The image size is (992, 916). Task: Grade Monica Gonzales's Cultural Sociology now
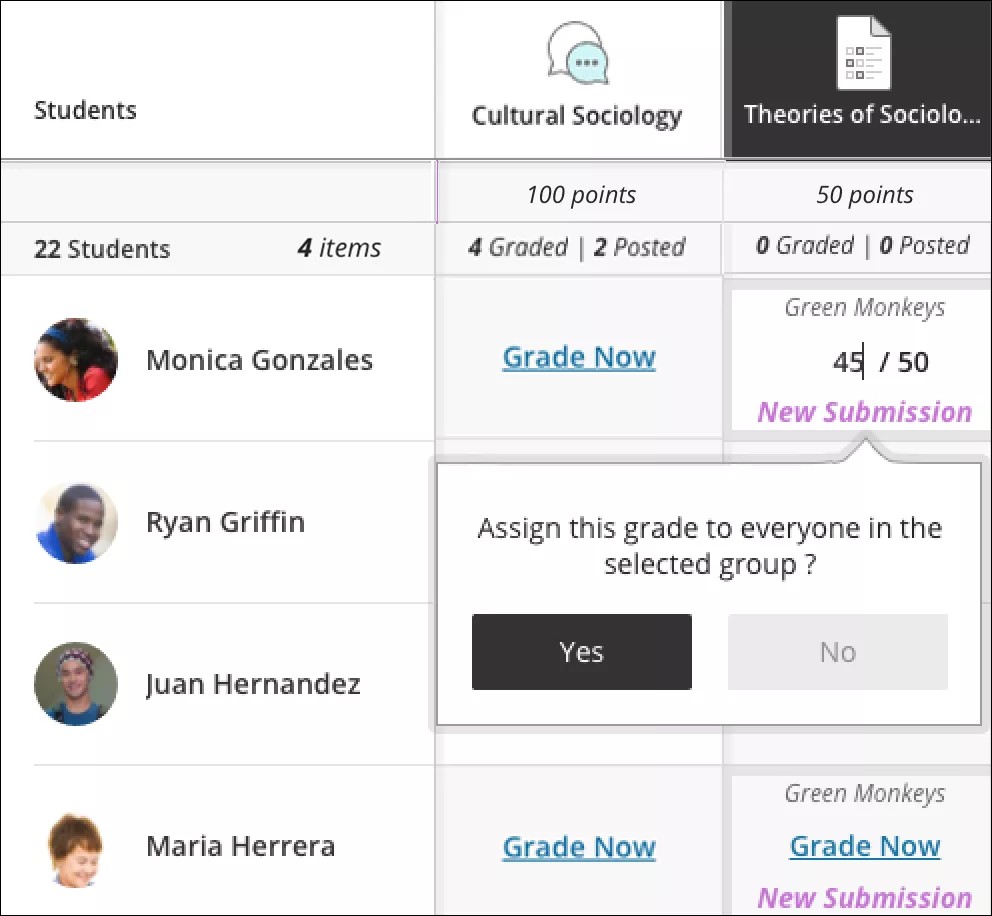(x=579, y=358)
